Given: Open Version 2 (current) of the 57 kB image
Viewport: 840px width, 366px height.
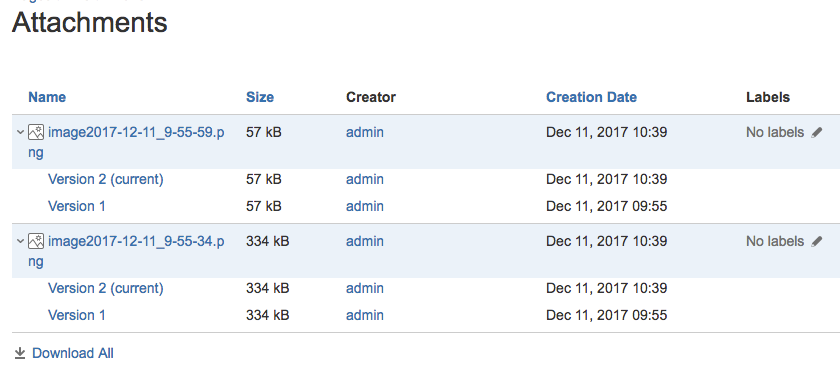Looking at the screenshot, I should pyautogui.click(x=106, y=179).
